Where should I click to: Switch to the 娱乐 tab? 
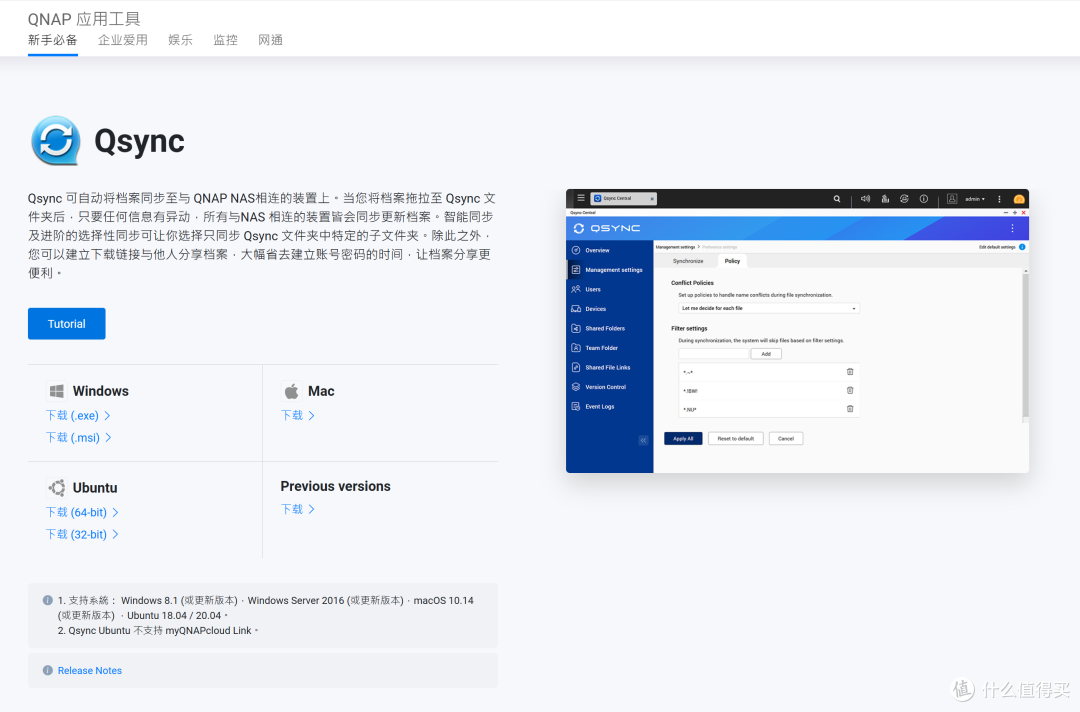click(x=180, y=40)
